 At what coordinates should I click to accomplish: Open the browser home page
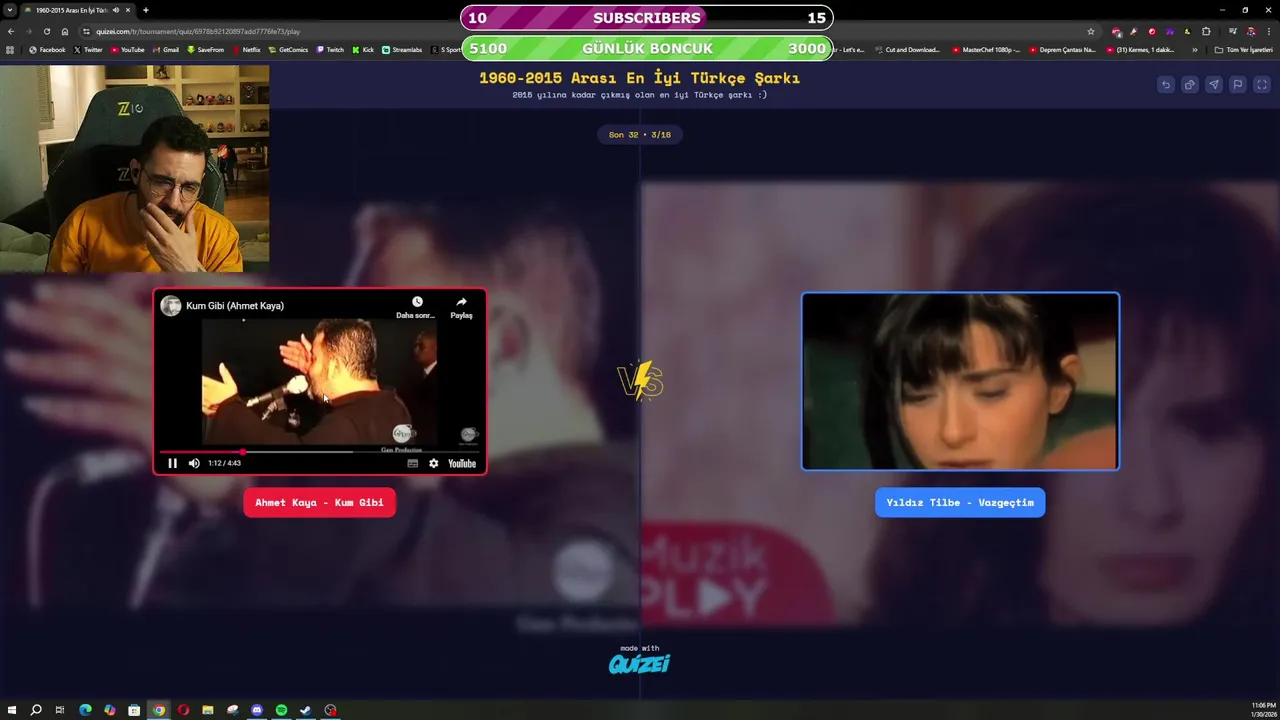tap(65, 31)
